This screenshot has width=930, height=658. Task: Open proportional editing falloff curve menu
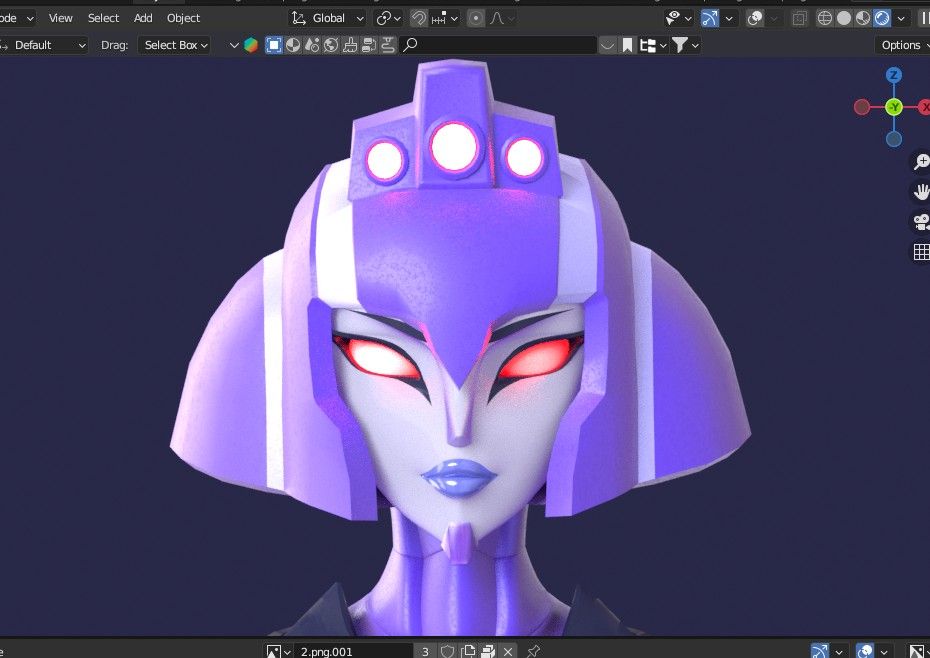tap(502, 18)
